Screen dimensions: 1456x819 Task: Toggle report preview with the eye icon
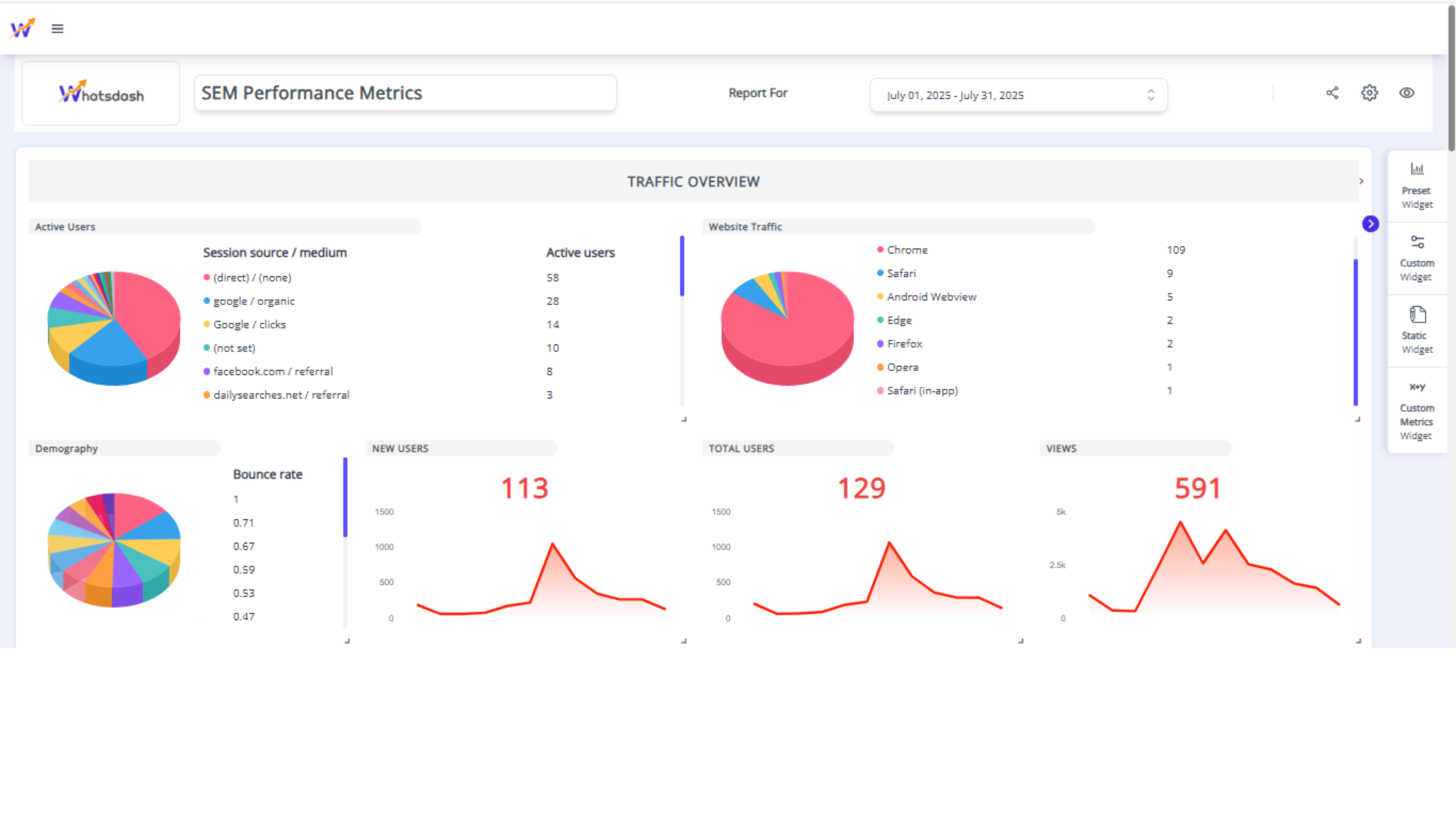(1407, 93)
